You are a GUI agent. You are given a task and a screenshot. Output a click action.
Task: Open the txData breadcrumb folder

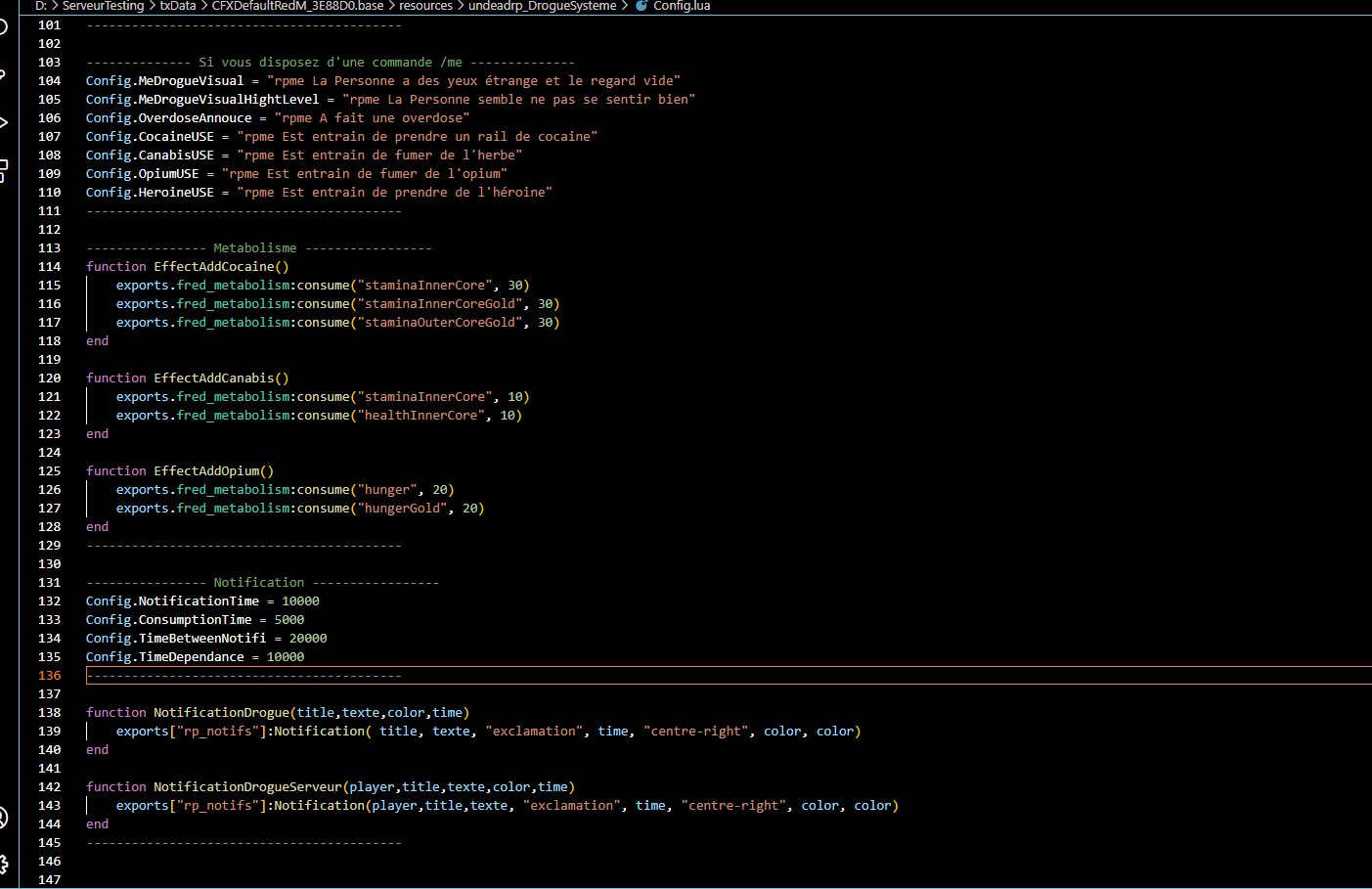pos(178,6)
